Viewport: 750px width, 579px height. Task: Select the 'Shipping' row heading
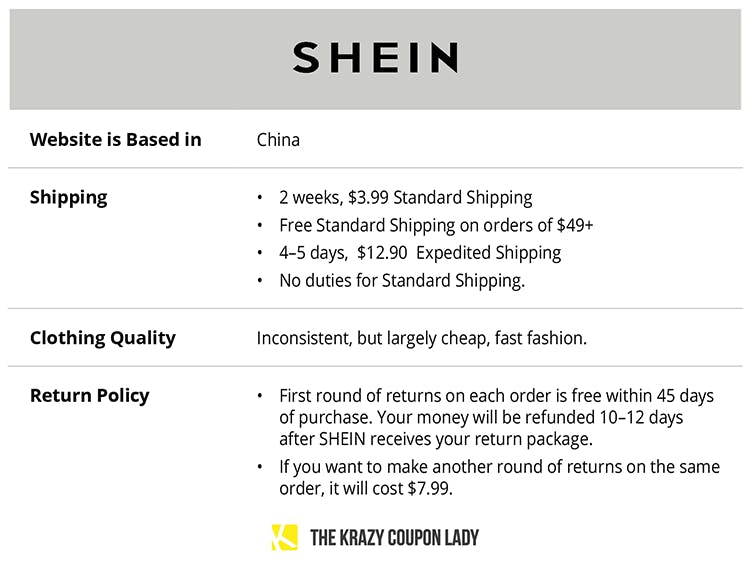[68, 197]
